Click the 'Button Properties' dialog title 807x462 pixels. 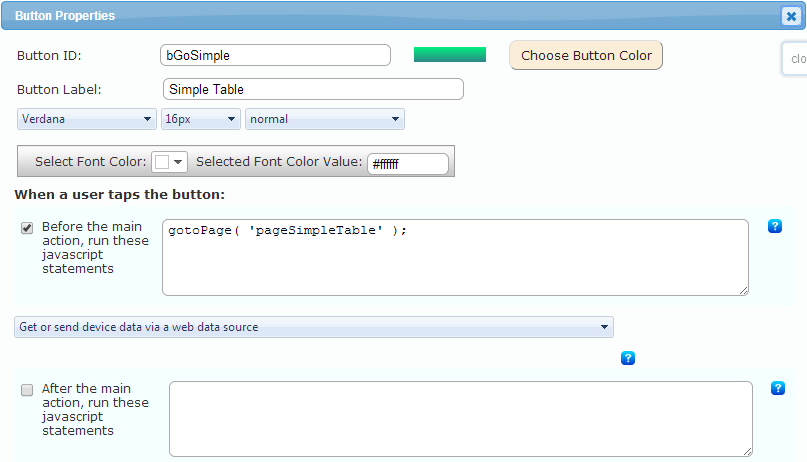65,16
